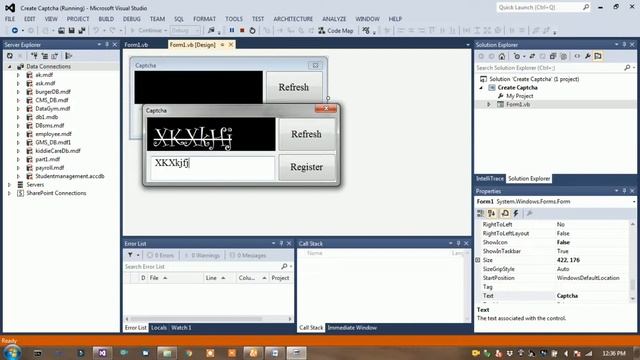Click the Save All icon in the toolbar
The image size is (640, 360).
tap(82, 30)
